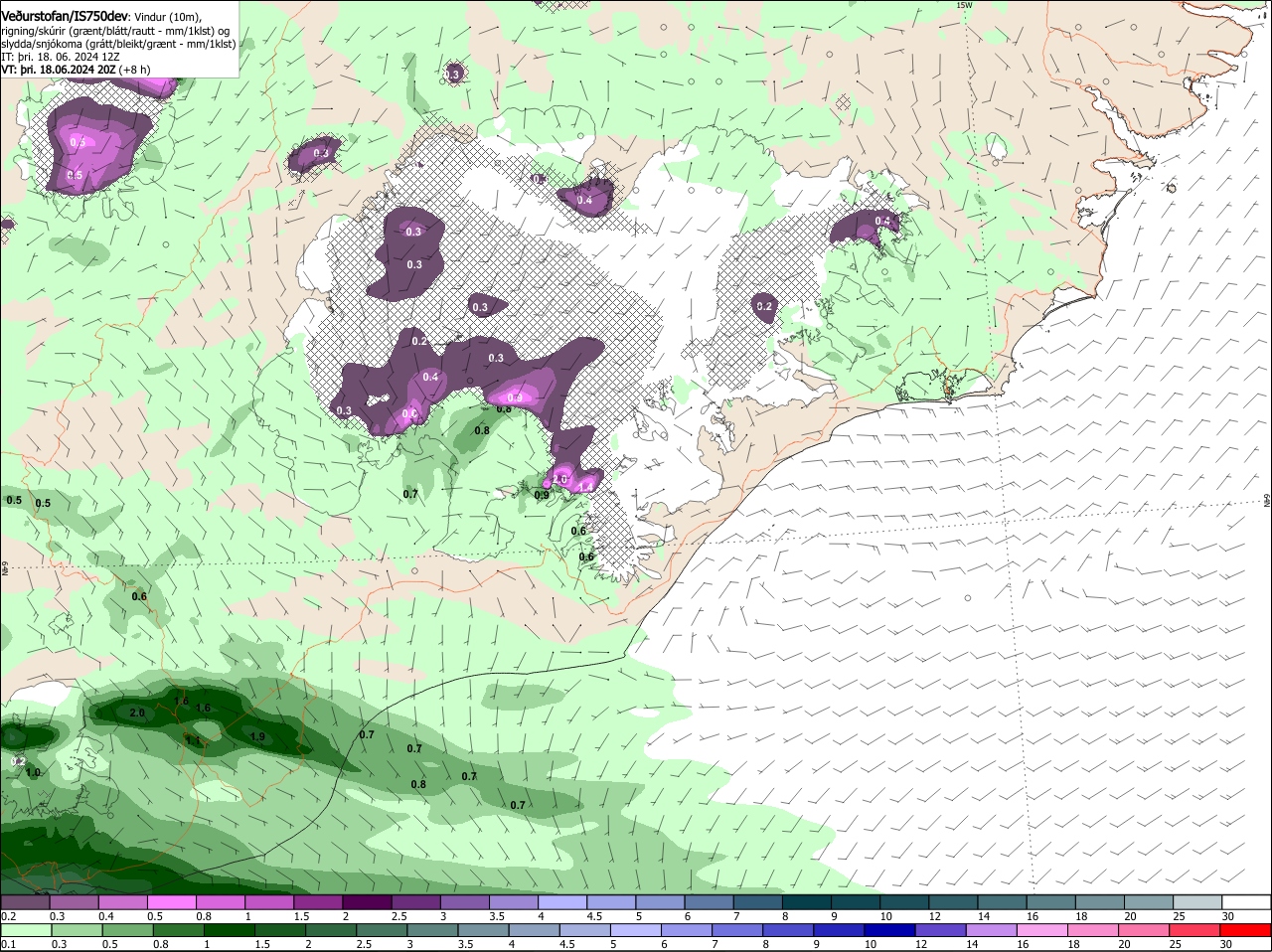Pick the bright pink 0.5–0.8 snow scale swatch

point(171,902)
